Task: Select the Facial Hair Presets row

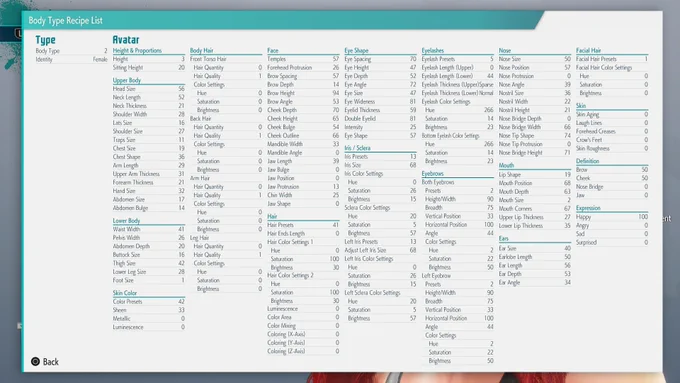Action: click(x=612, y=59)
